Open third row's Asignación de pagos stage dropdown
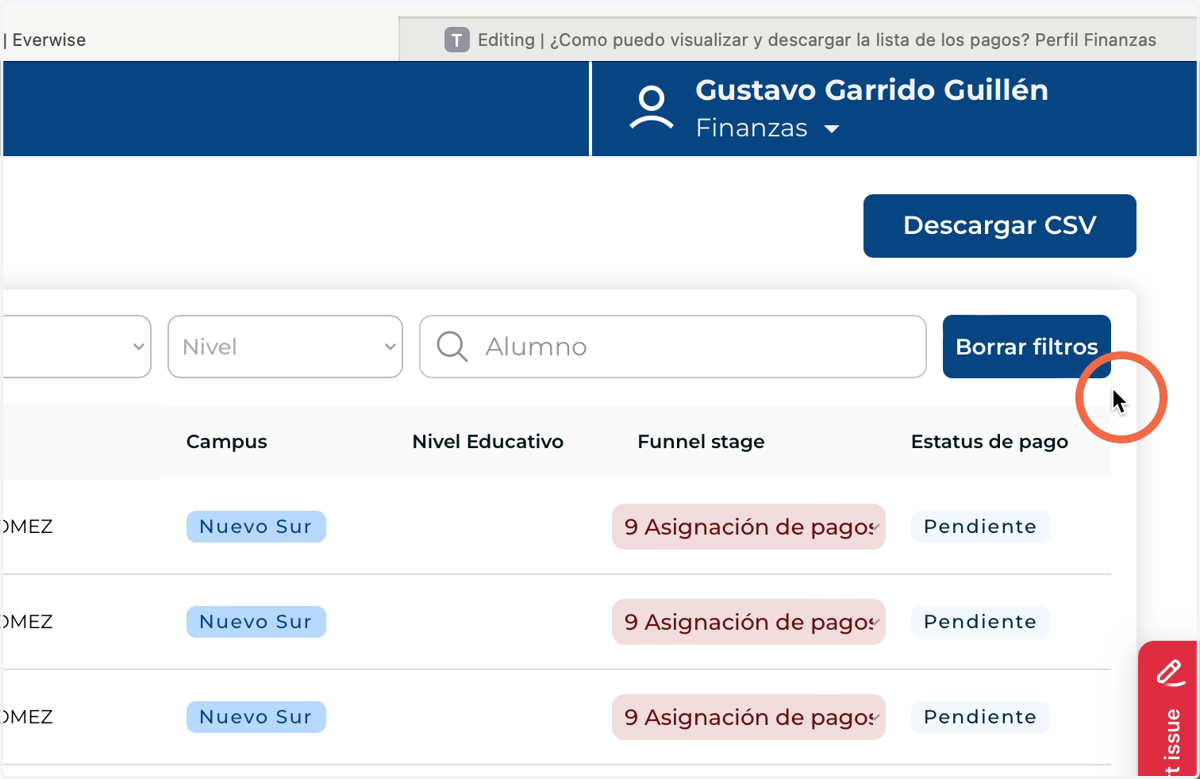 pos(749,717)
